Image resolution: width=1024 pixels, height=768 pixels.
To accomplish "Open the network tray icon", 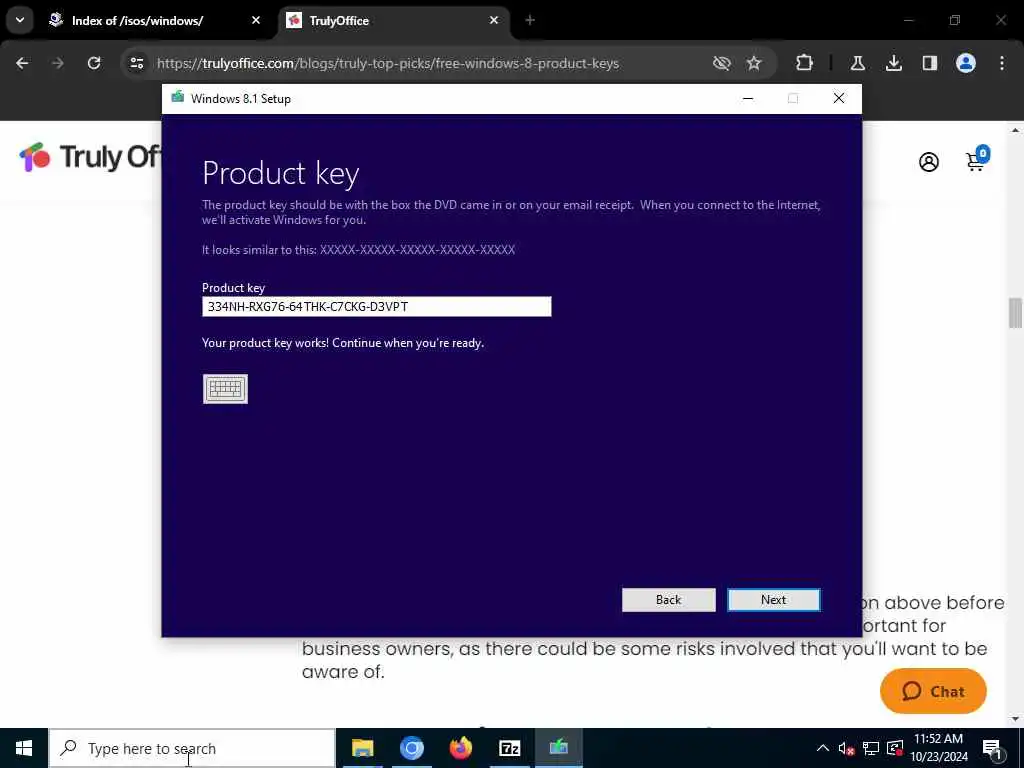I will tap(871, 749).
